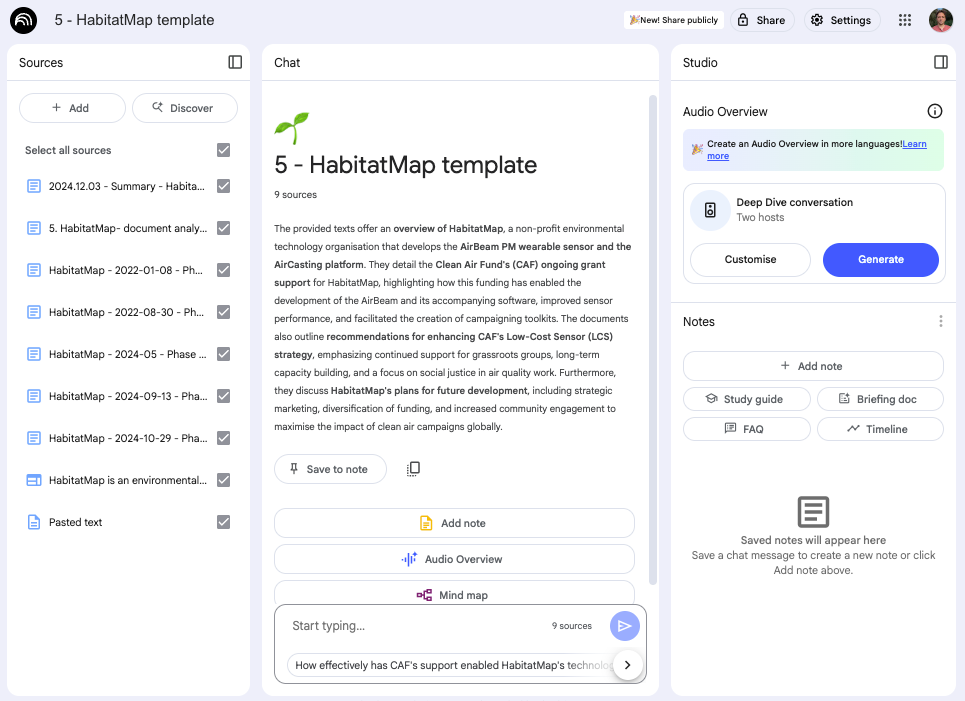The width and height of the screenshot is (965, 701).
Task: Uncheck 'HabitatMap is an environmental' source
Action: (223, 480)
